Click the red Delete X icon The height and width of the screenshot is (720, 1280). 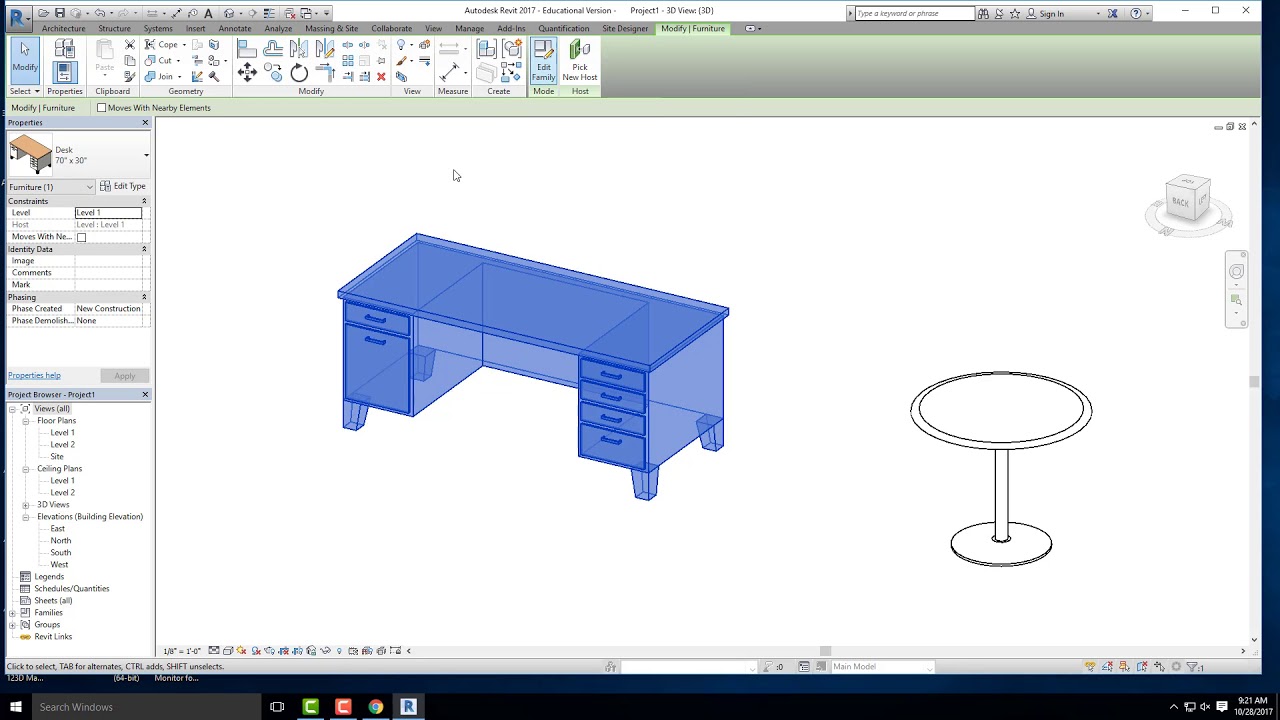(381, 77)
